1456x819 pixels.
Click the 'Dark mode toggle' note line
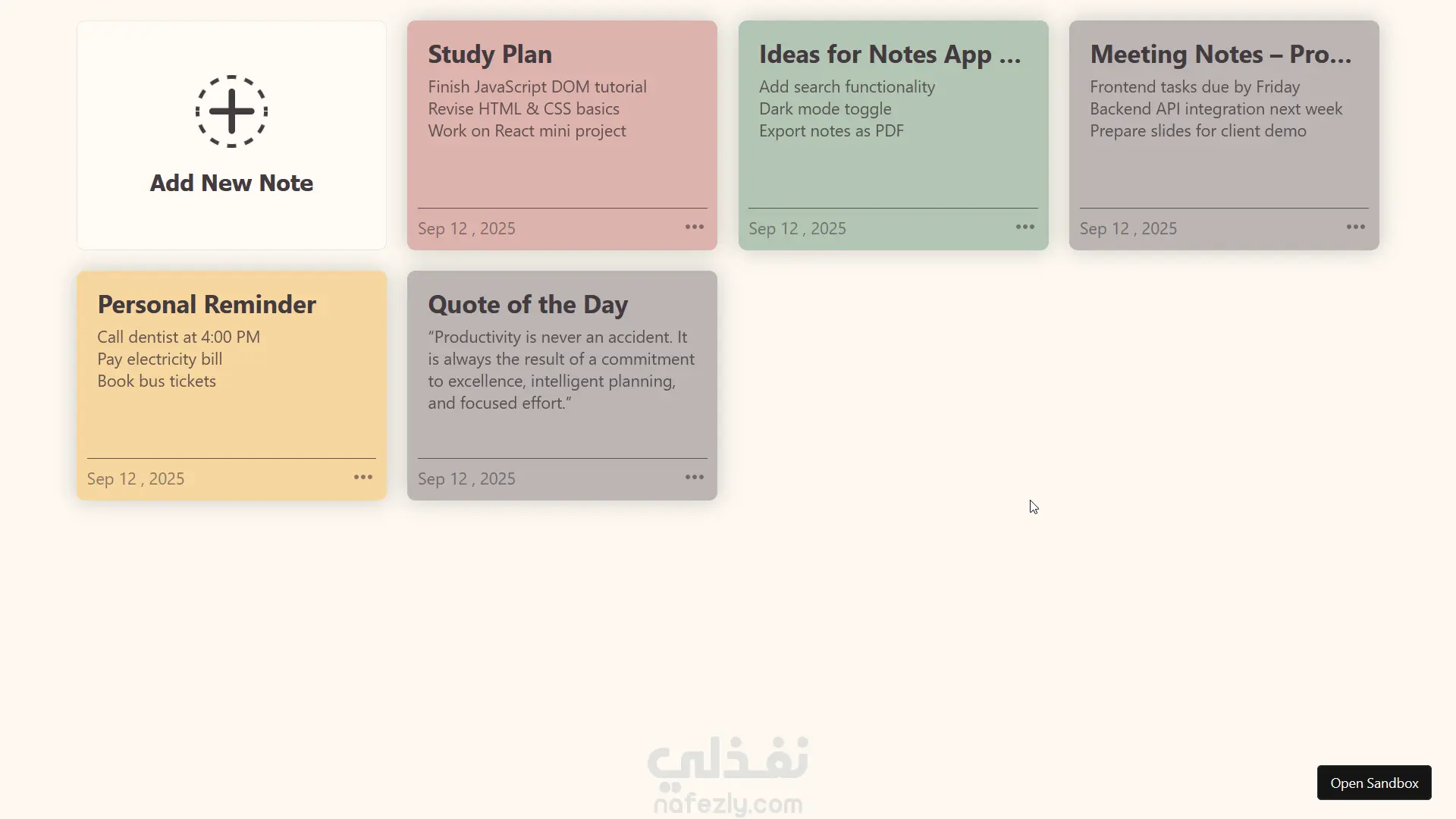(825, 108)
